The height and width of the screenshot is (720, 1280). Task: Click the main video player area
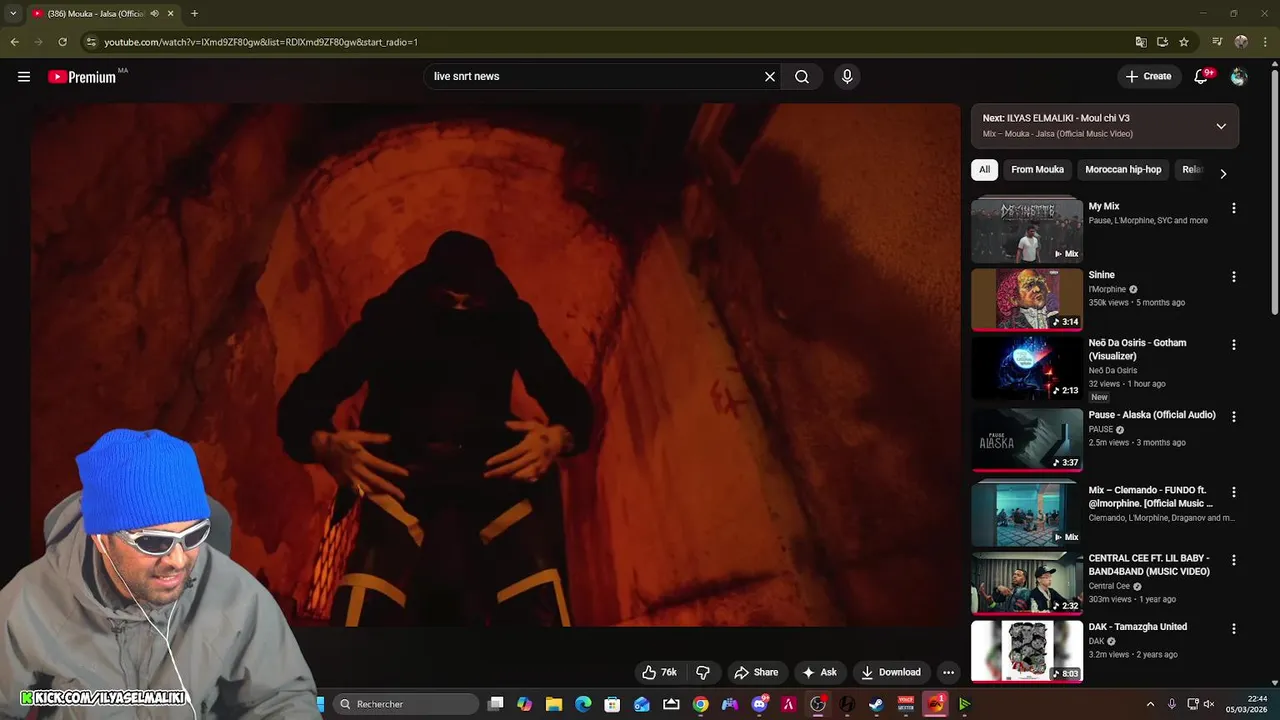(x=495, y=365)
